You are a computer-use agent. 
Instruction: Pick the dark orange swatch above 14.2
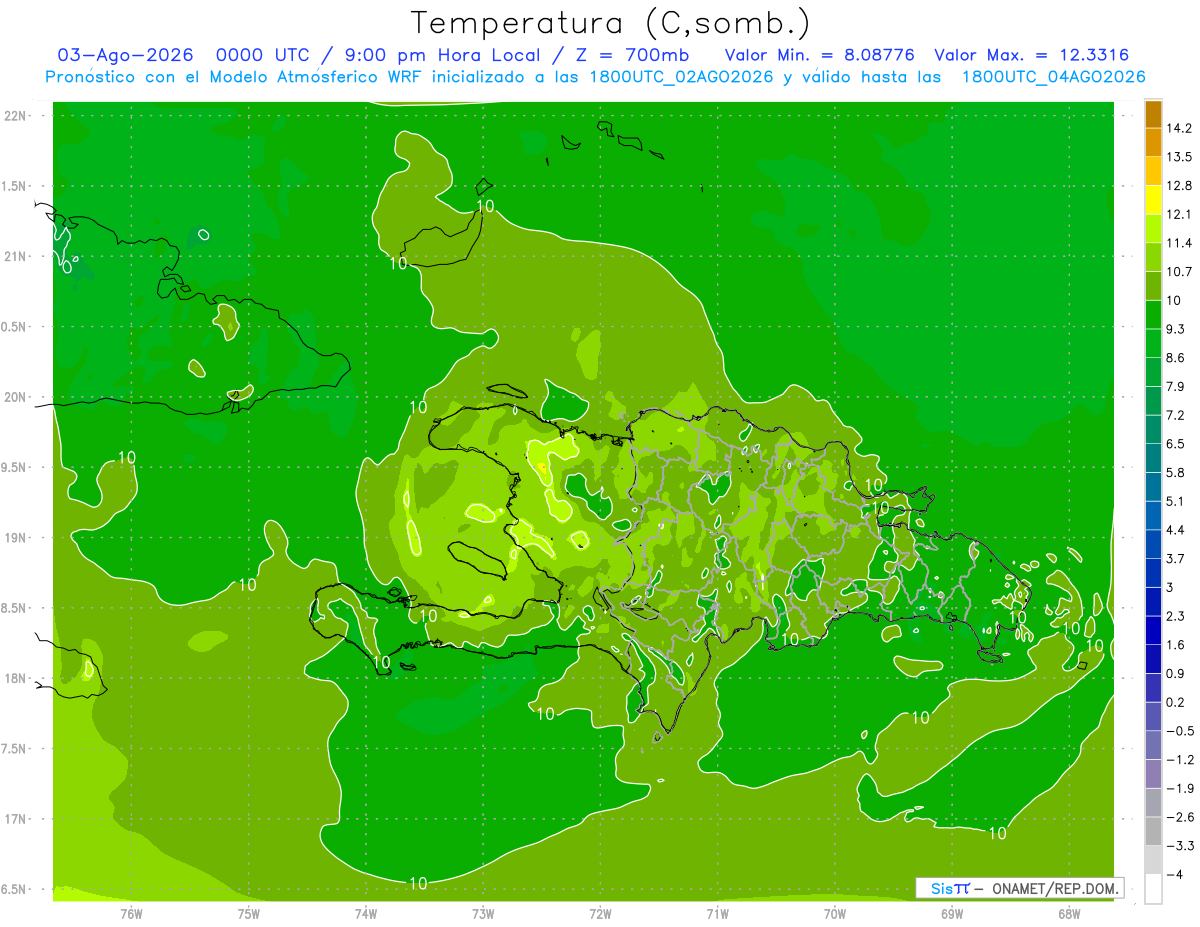pyautogui.click(x=1153, y=114)
